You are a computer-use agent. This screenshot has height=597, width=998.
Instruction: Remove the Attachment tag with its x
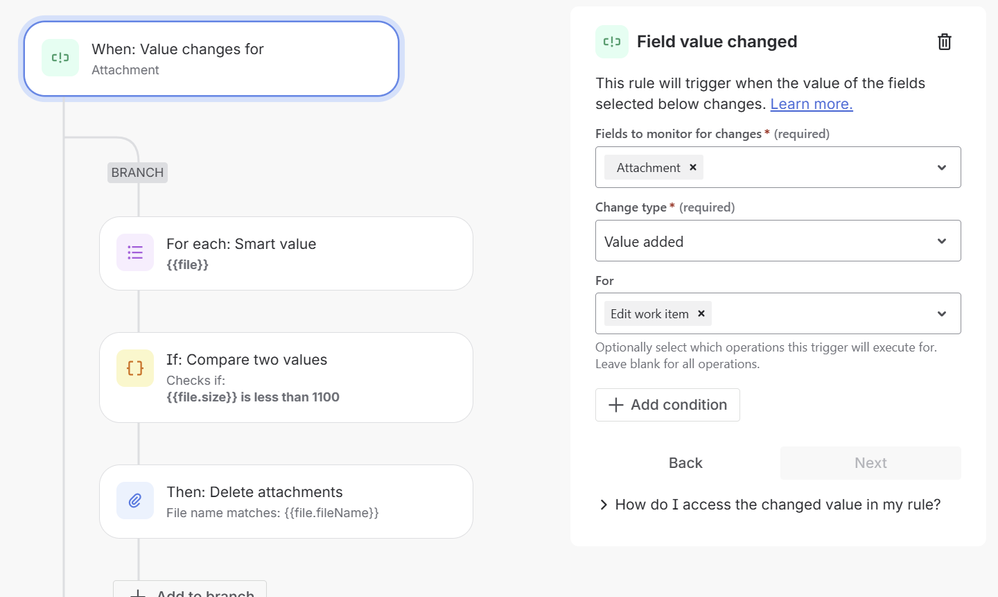[x=693, y=168]
